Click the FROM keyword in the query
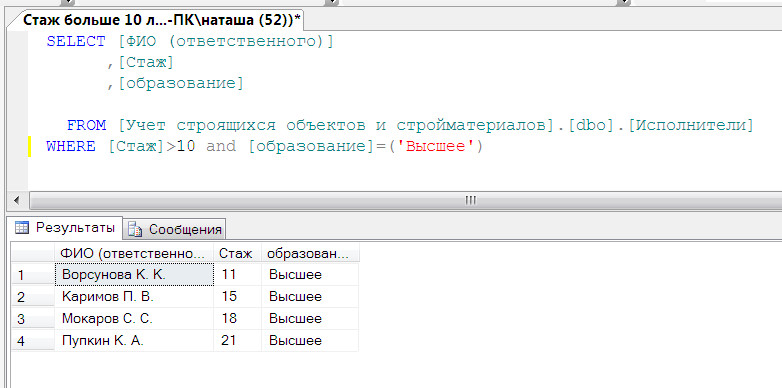This screenshot has height=388, width=782. [x=86, y=125]
